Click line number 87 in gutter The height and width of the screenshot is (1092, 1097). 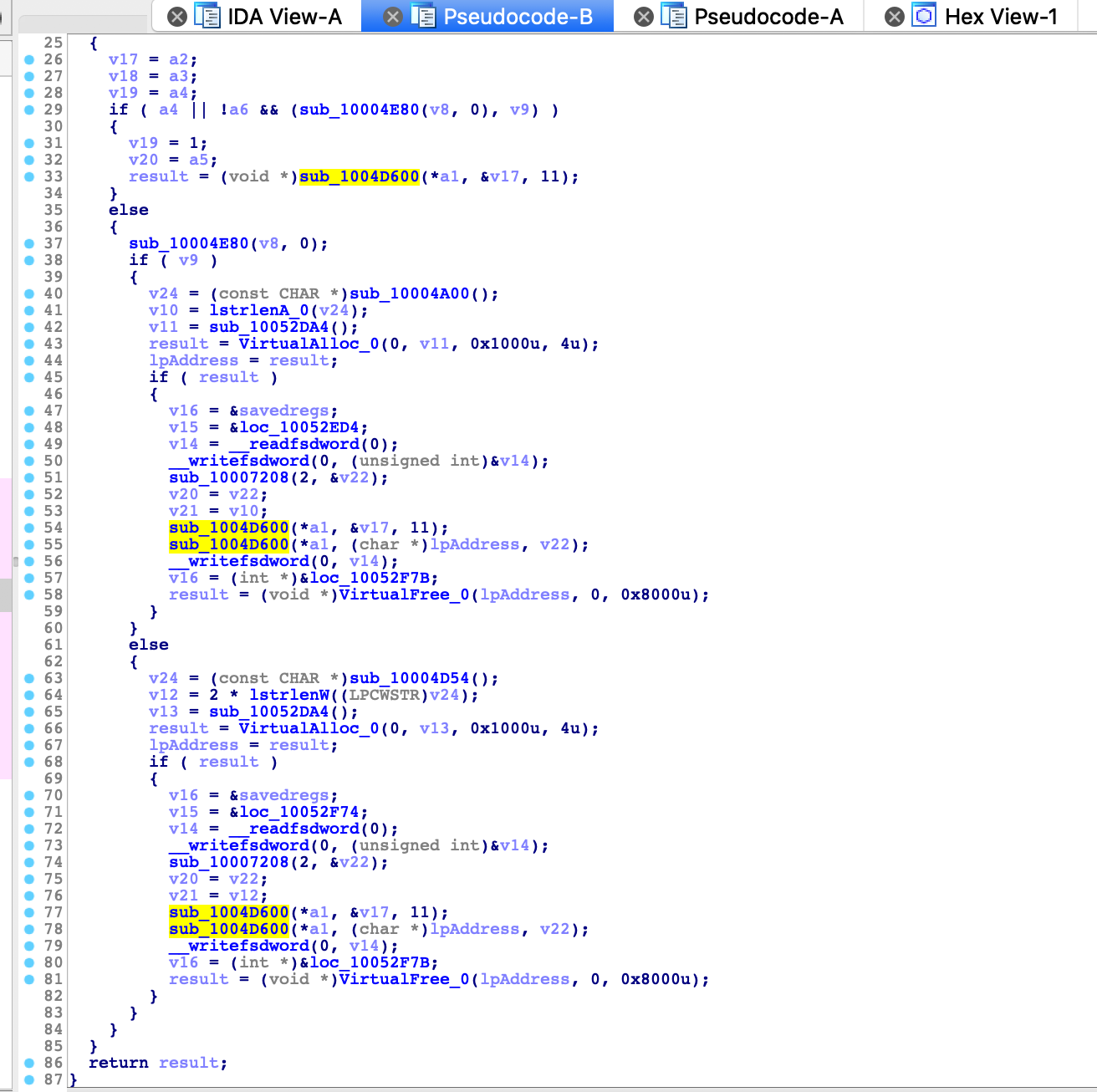[54, 1079]
